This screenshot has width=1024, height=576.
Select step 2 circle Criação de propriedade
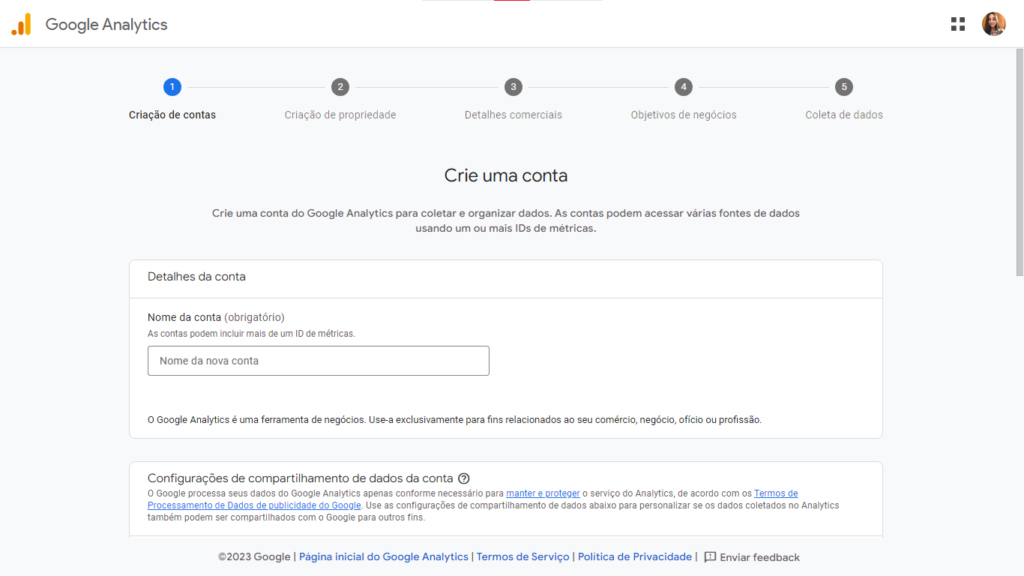pyautogui.click(x=340, y=87)
